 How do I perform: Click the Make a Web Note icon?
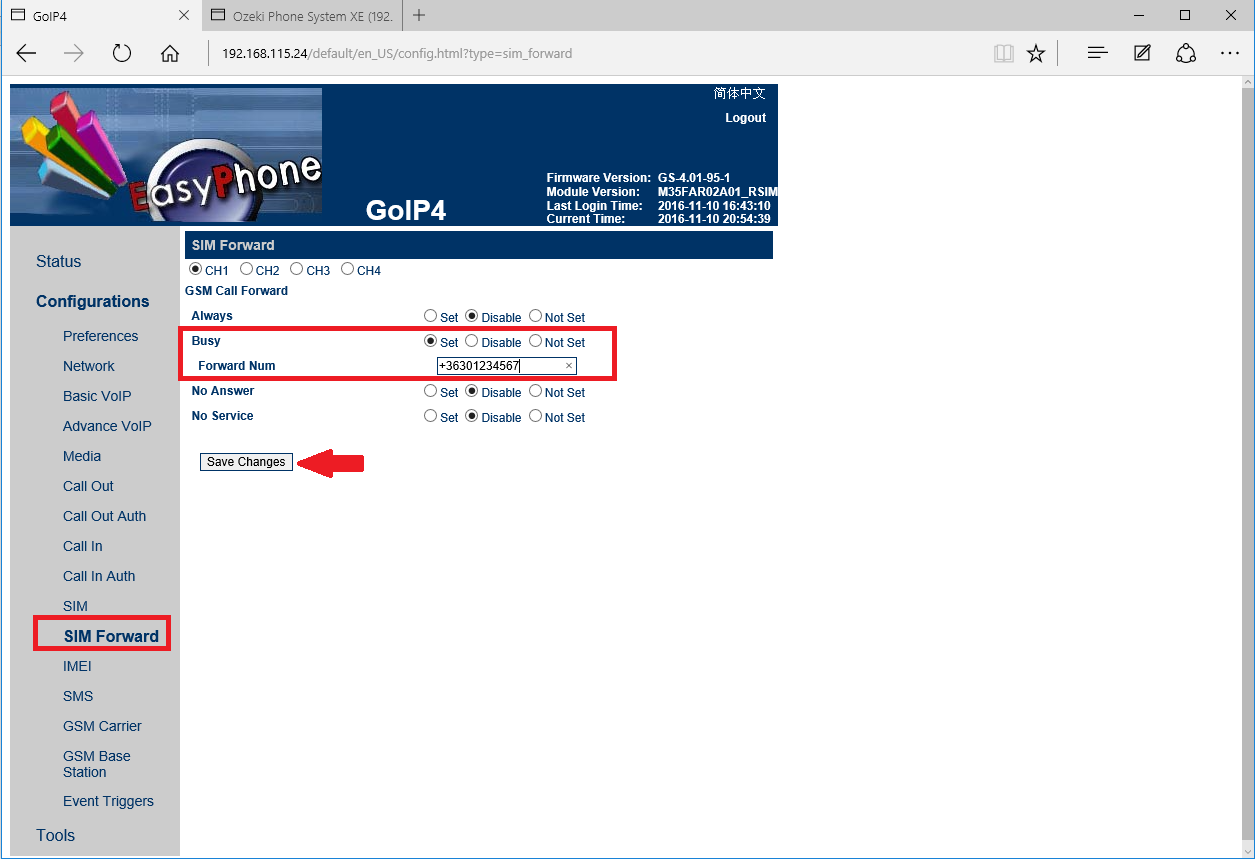1142,54
